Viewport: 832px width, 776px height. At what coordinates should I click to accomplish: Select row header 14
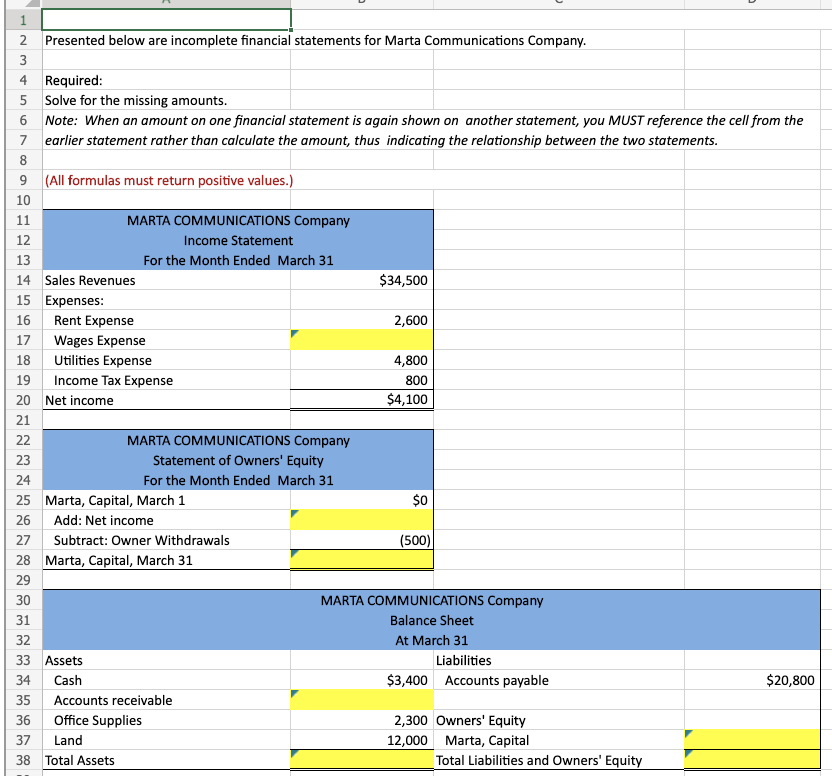tap(23, 280)
